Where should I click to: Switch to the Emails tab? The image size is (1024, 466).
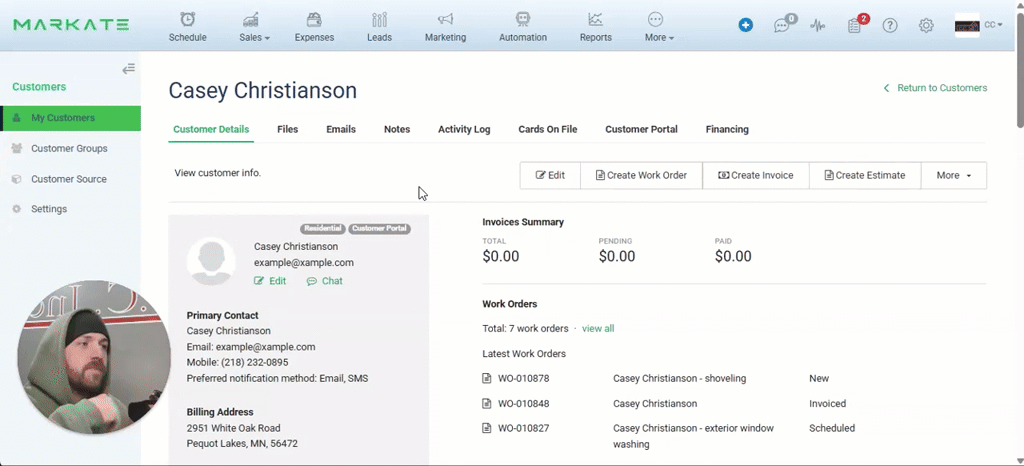[341, 129]
